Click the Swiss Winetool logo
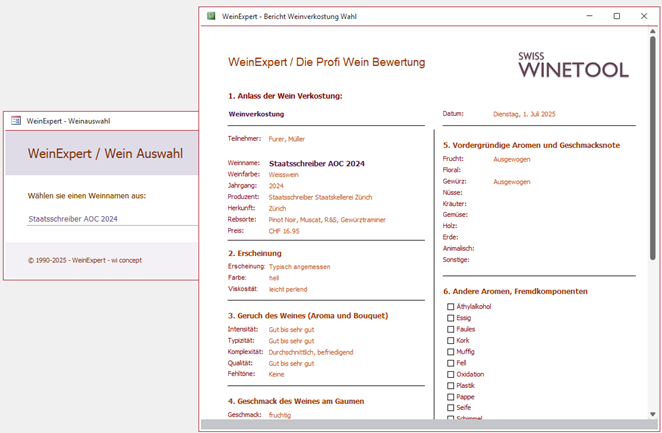Image resolution: width=662 pixels, height=433 pixels. (x=573, y=65)
